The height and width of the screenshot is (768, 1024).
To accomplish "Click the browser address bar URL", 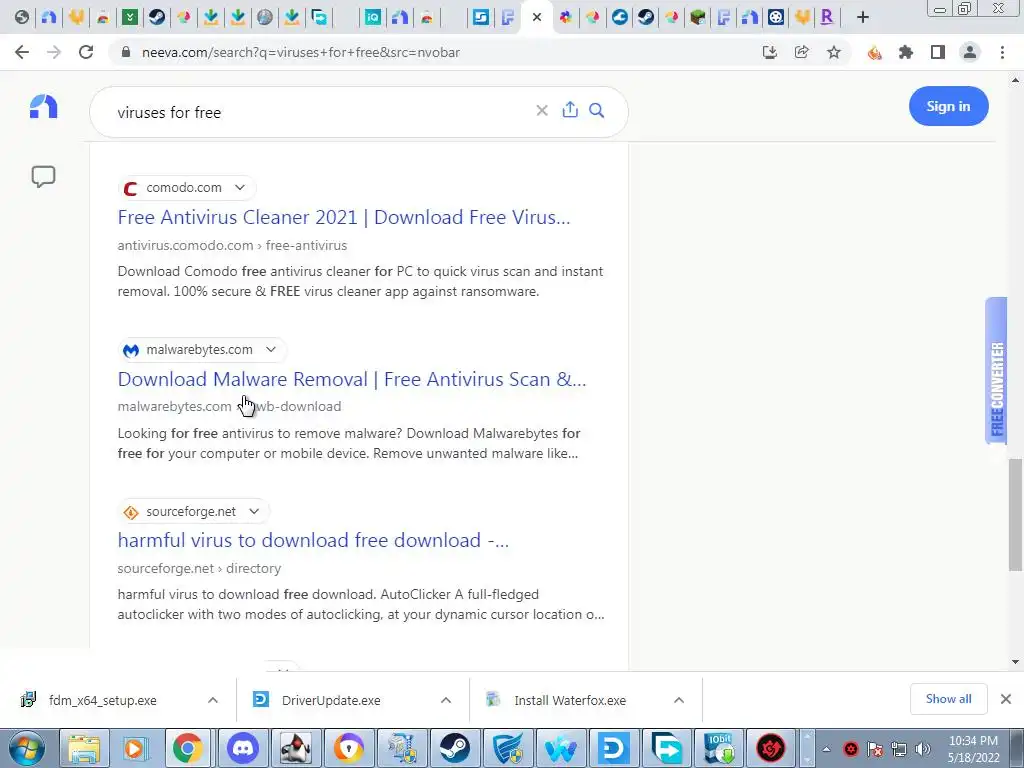I will [x=300, y=52].
